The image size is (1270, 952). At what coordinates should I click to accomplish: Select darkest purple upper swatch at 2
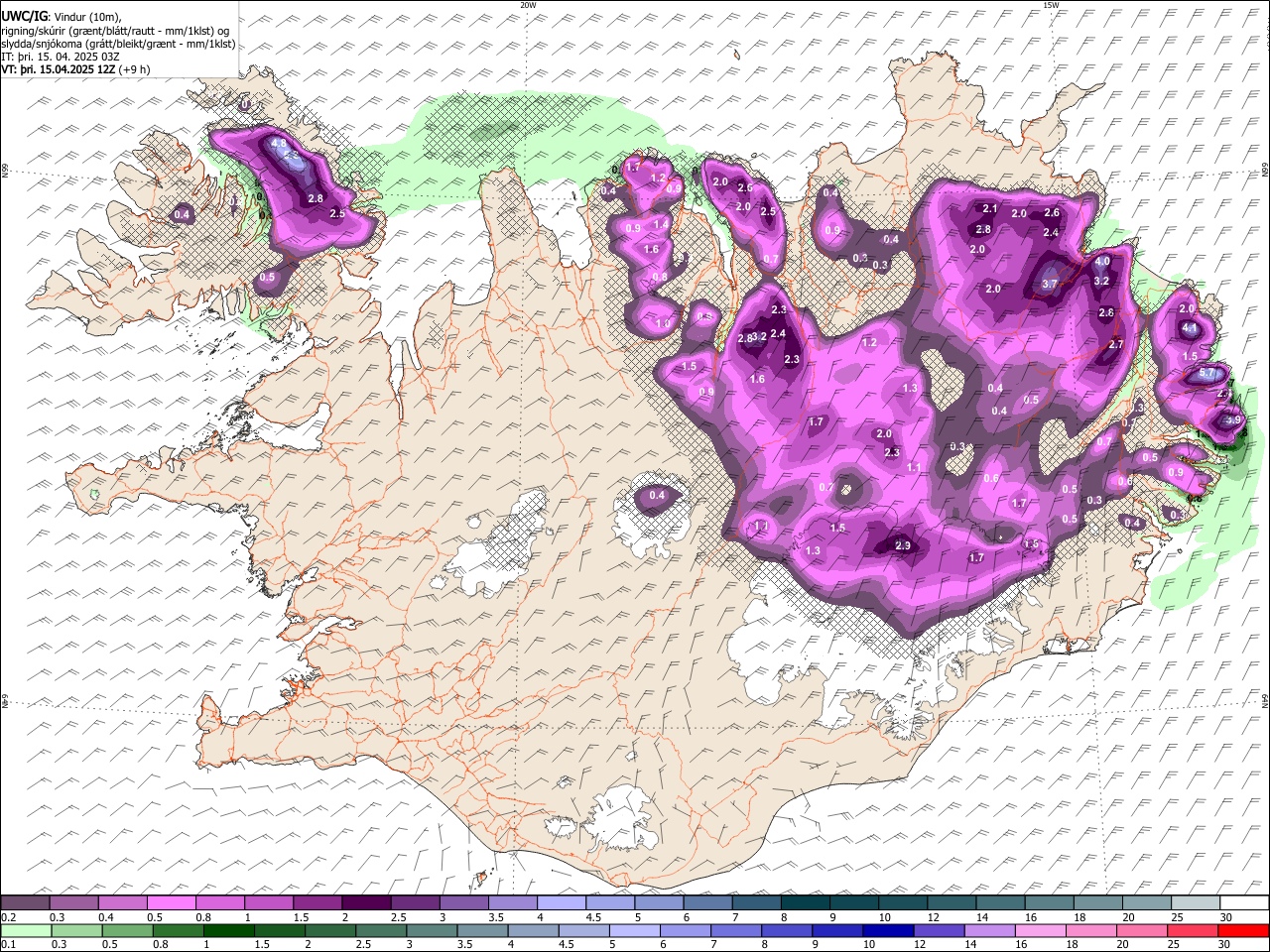pos(366,903)
